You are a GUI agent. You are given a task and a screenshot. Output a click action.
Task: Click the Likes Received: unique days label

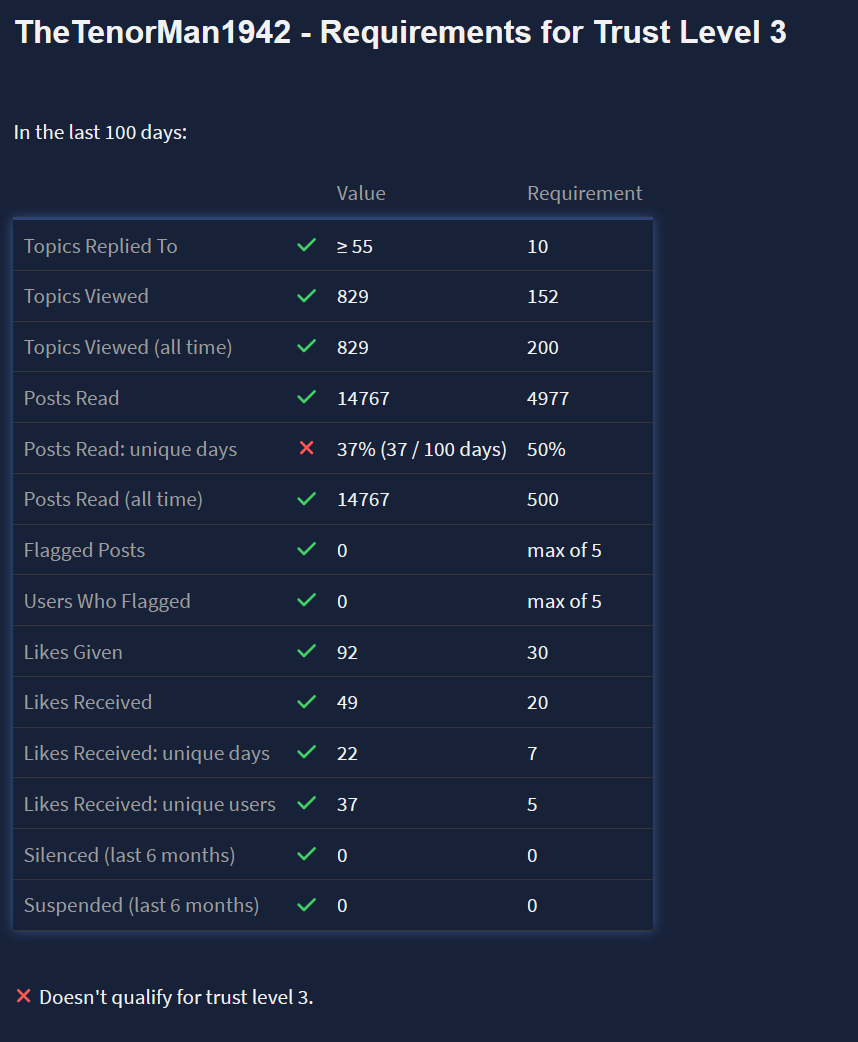(147, 753)
